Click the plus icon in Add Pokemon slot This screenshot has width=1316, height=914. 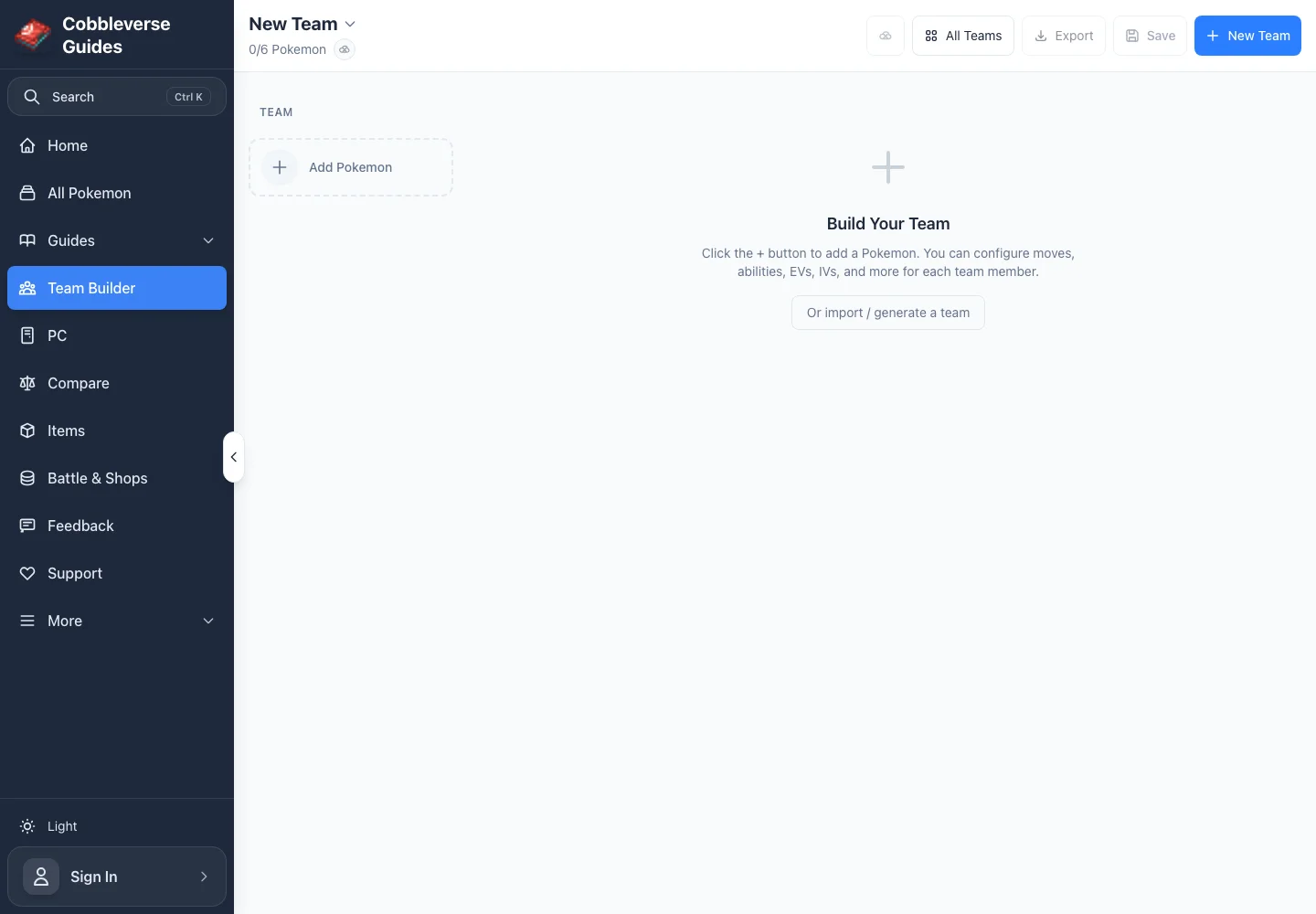[x=280, y=167]
